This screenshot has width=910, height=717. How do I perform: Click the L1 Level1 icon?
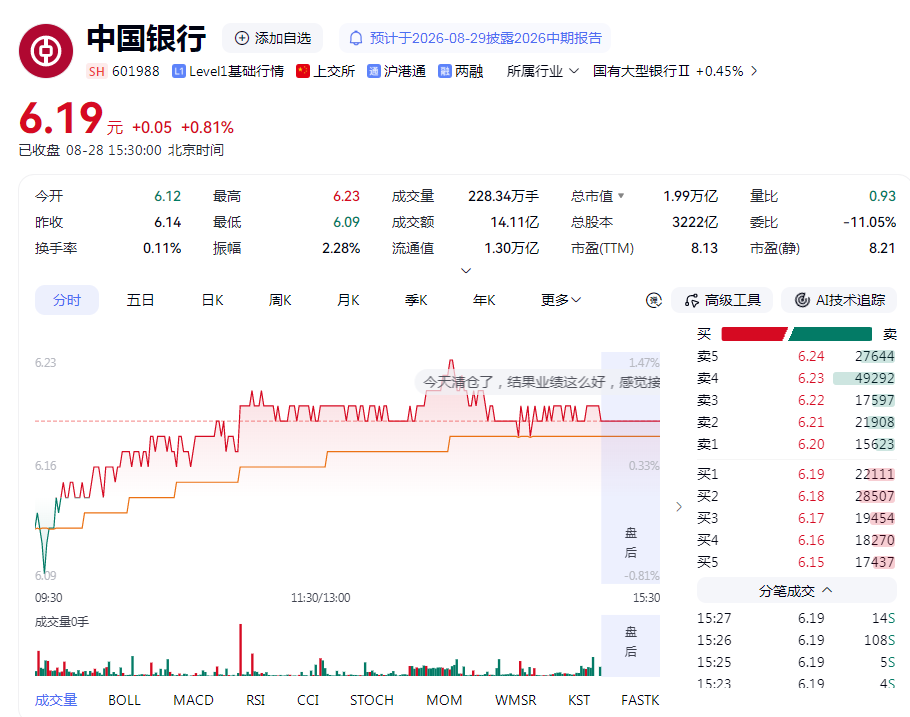[179, 71]
